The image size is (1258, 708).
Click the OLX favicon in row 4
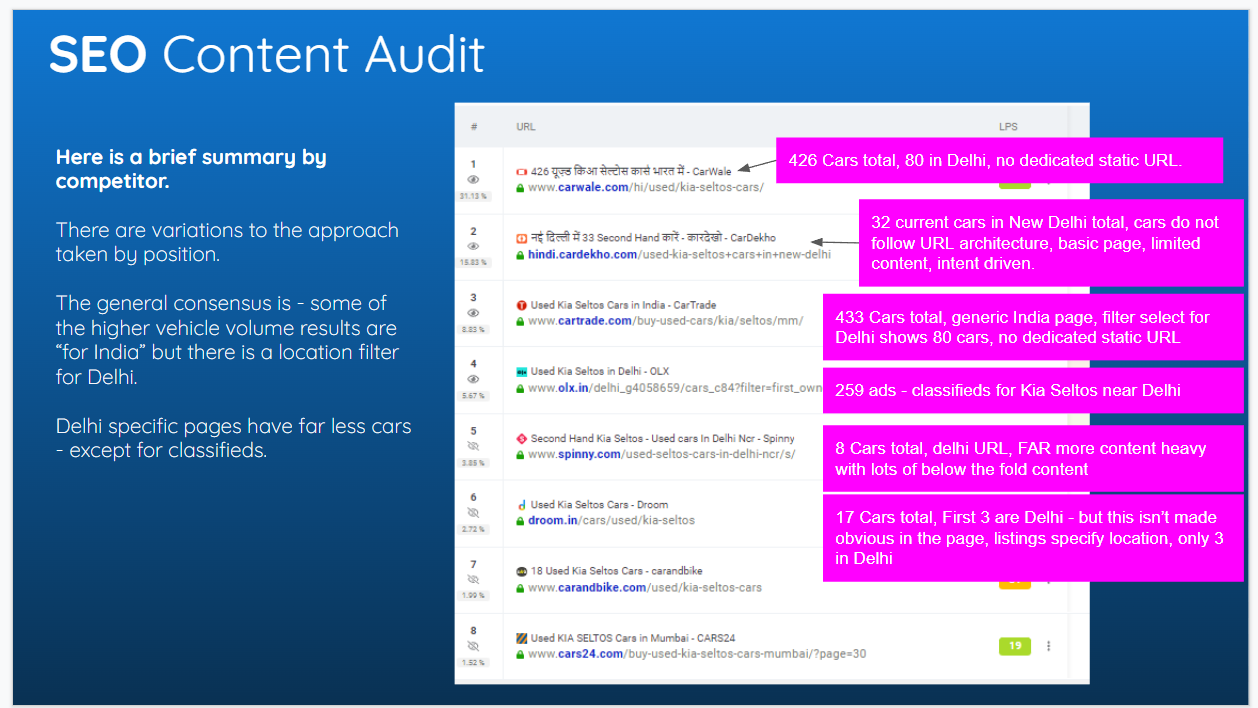(x=521, y=372)
